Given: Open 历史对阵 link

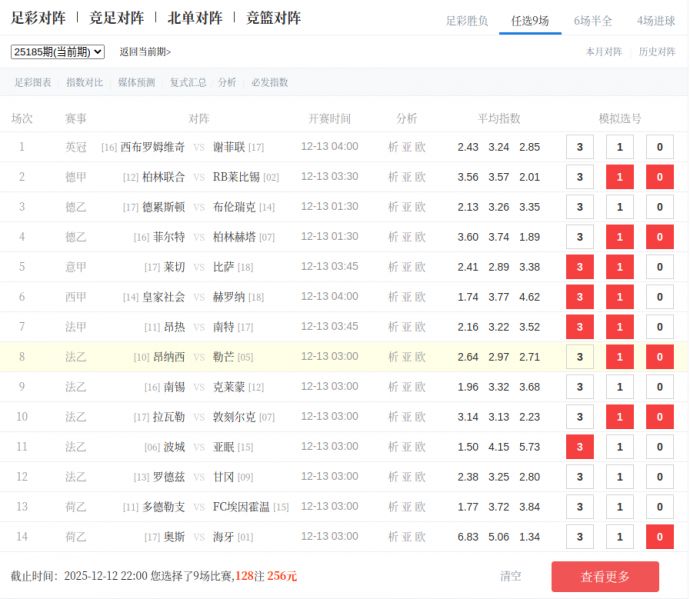Looking at the screenshot, I should coord(657,52).
